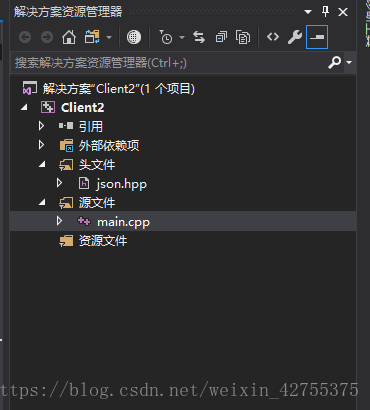
Task: Select the 资源文件 folder
Action: (x=103, y=241)
